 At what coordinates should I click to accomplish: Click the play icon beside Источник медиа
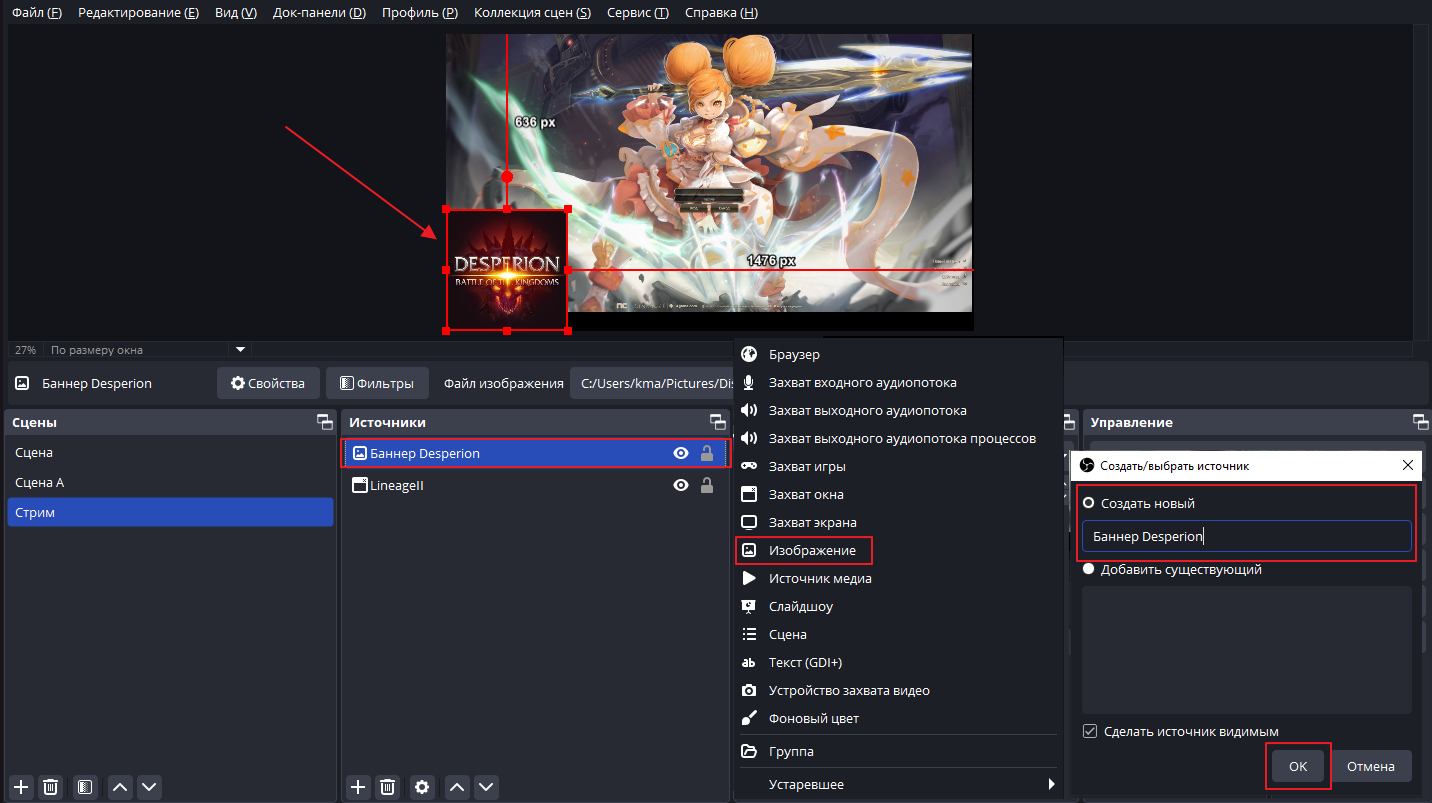(749, 578)
